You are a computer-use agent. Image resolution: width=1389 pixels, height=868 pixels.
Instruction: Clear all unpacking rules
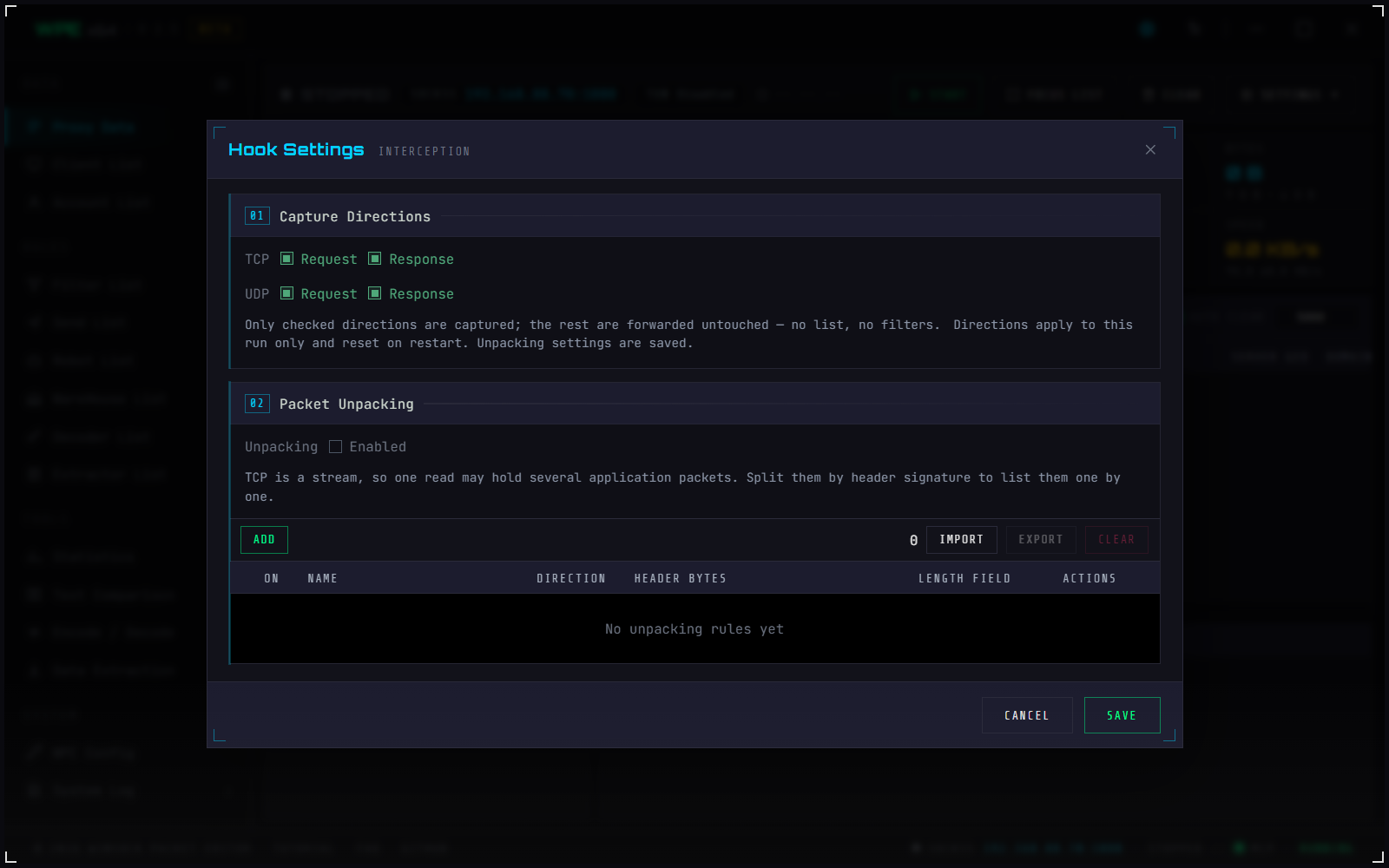pyautogui.click(x=1116, y=539)
